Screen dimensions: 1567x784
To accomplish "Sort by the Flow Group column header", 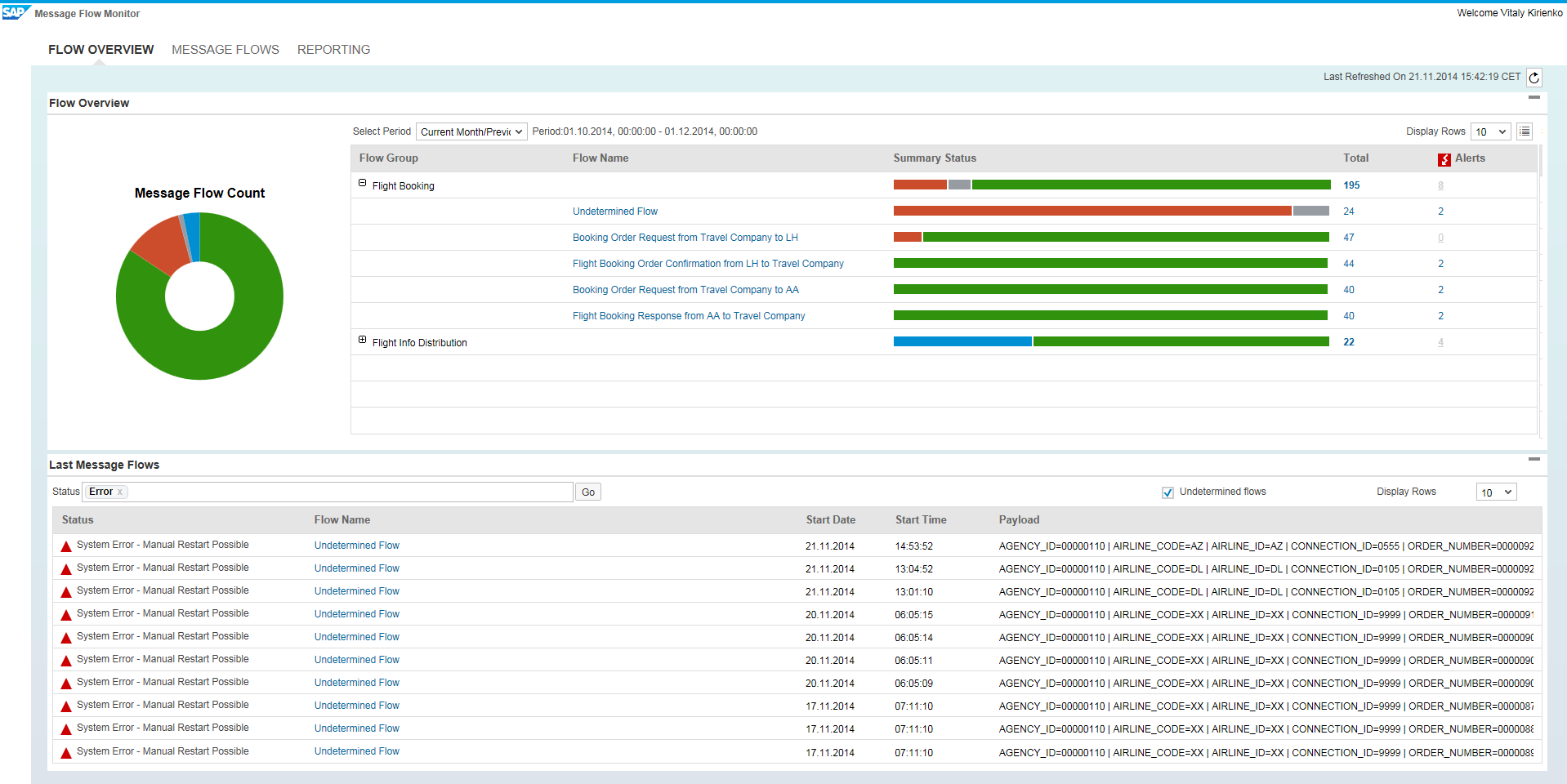I will [388, 158].
